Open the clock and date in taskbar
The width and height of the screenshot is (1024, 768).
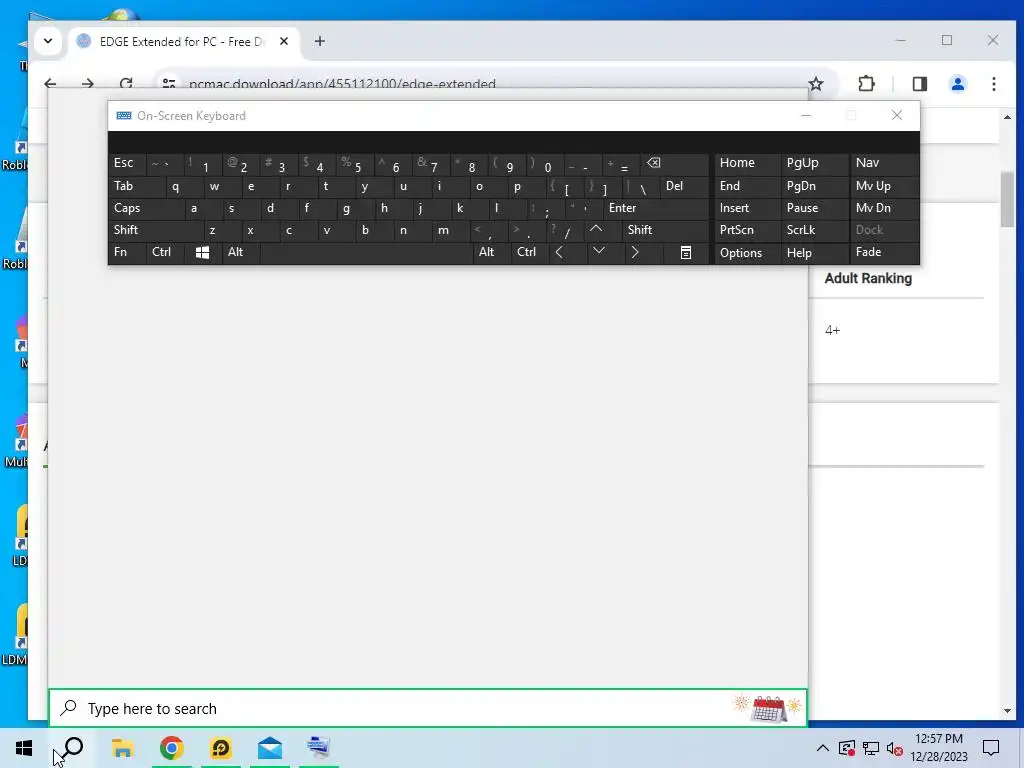click(x=938, y=748)
